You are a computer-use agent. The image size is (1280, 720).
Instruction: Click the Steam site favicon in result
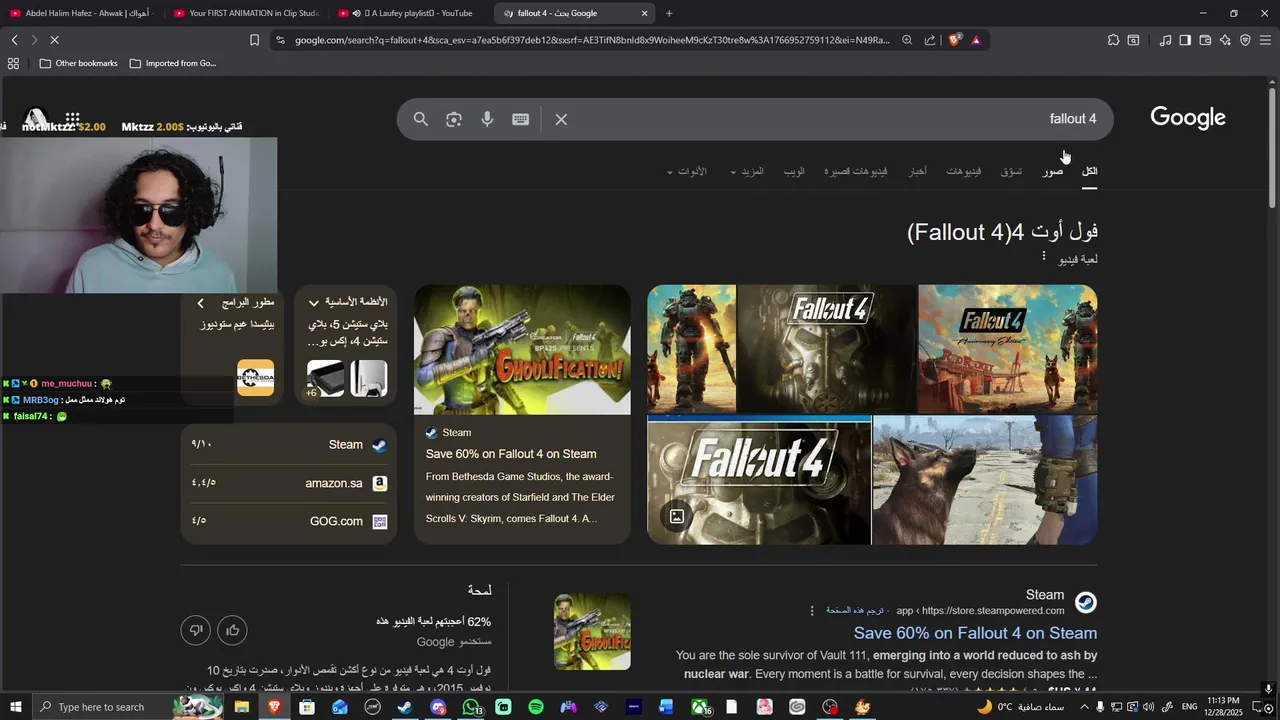tap(1085, 602)
